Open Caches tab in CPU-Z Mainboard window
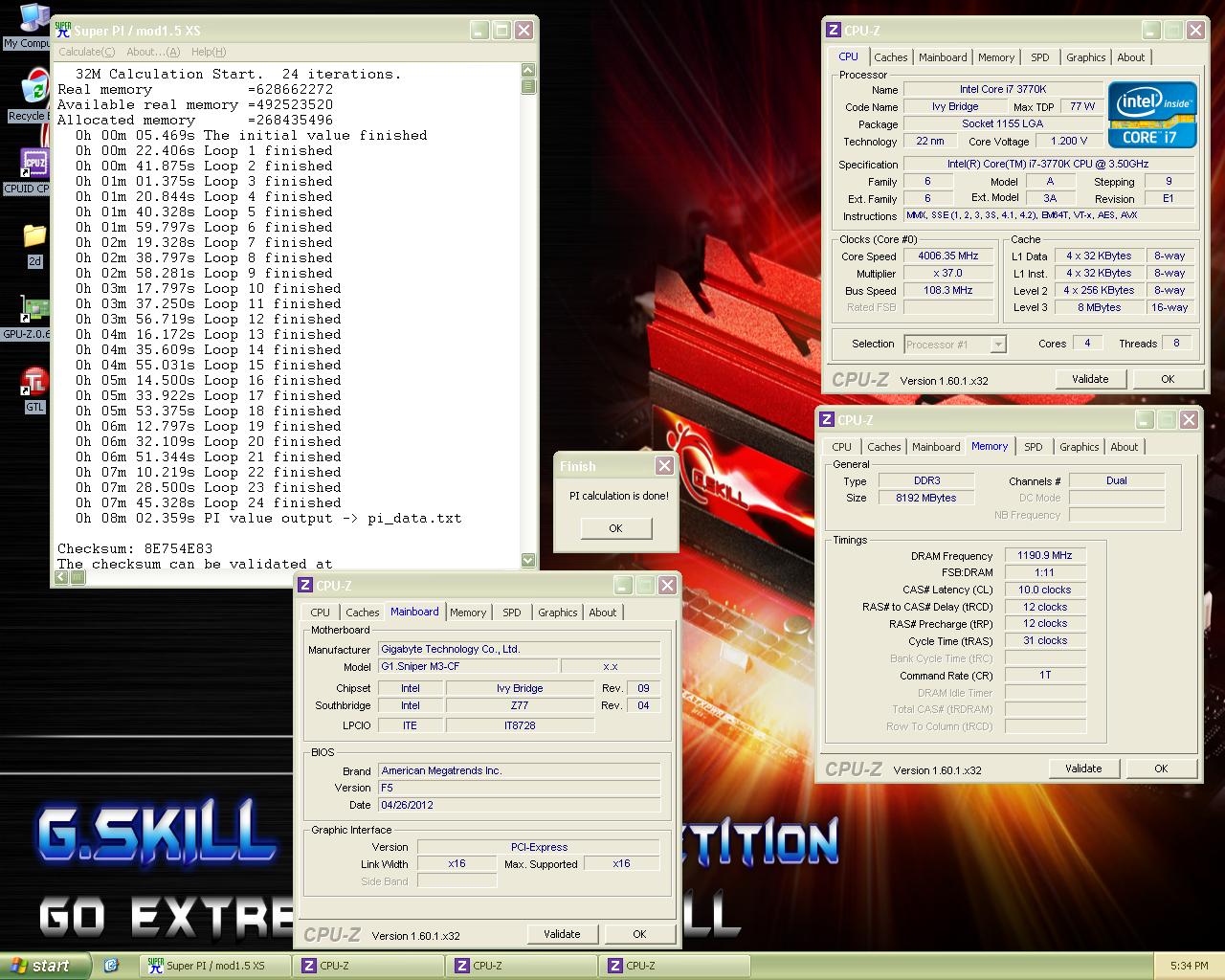 click(362, 612)
